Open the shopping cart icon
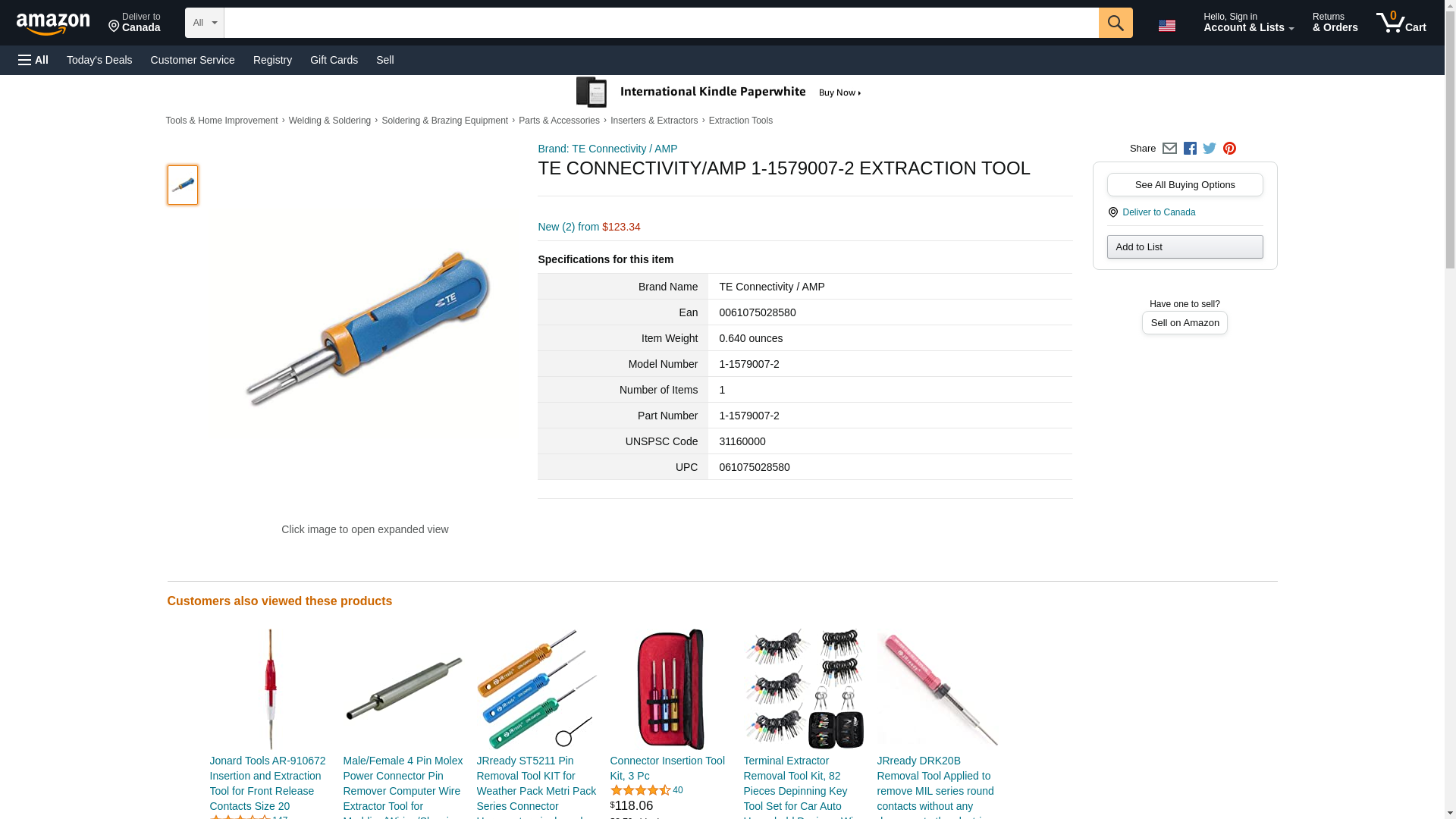The width and height of the screenshot is (1456, 819). pyautogui.click(x=1401, y=23)
